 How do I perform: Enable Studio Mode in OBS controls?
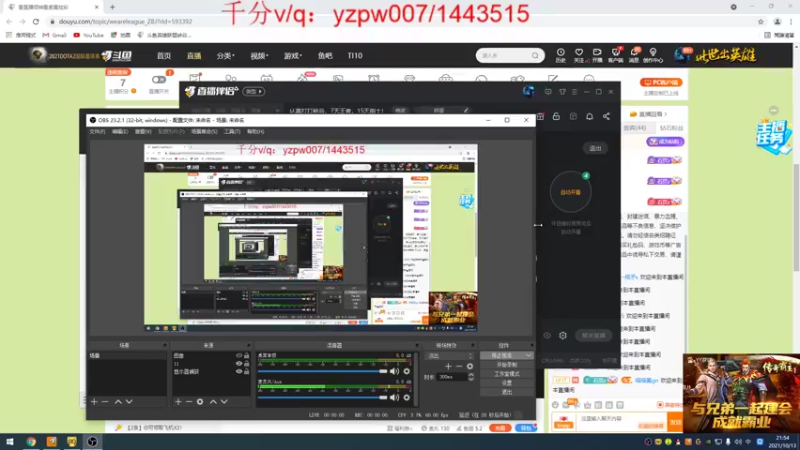point(506,373)
